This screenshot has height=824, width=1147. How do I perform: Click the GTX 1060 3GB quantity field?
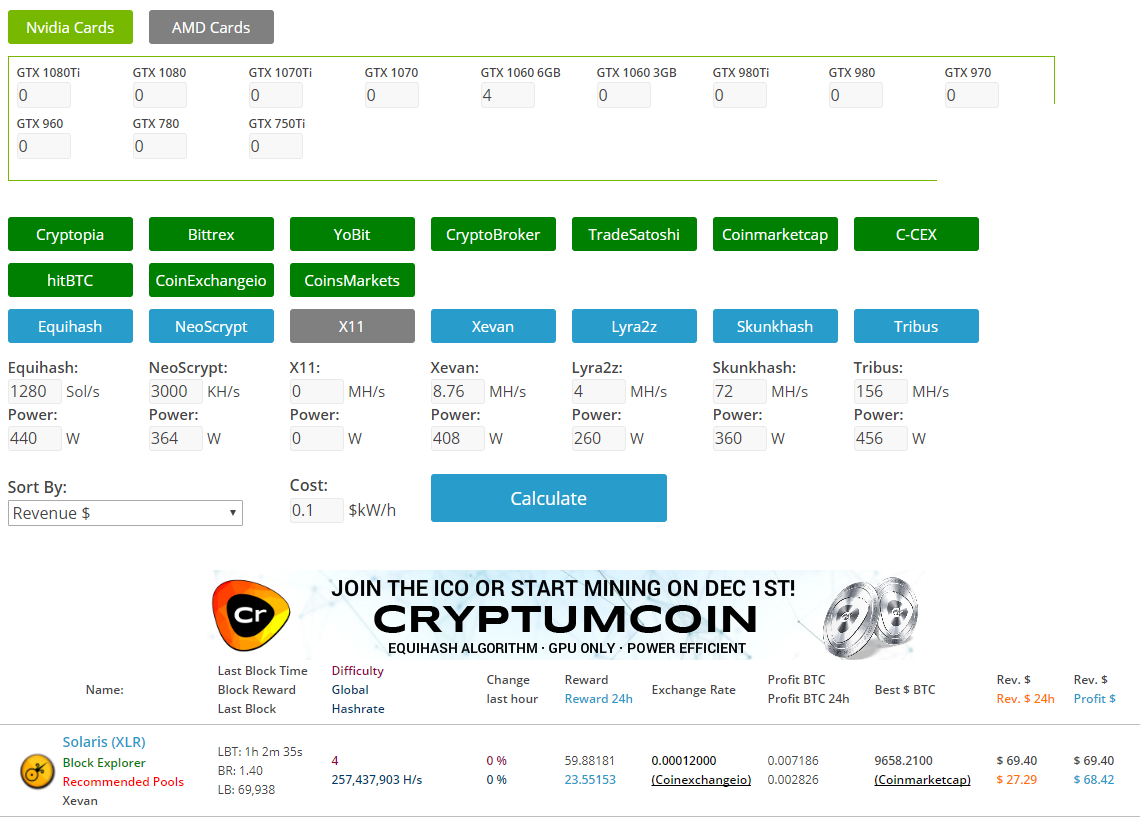point(624,95)
